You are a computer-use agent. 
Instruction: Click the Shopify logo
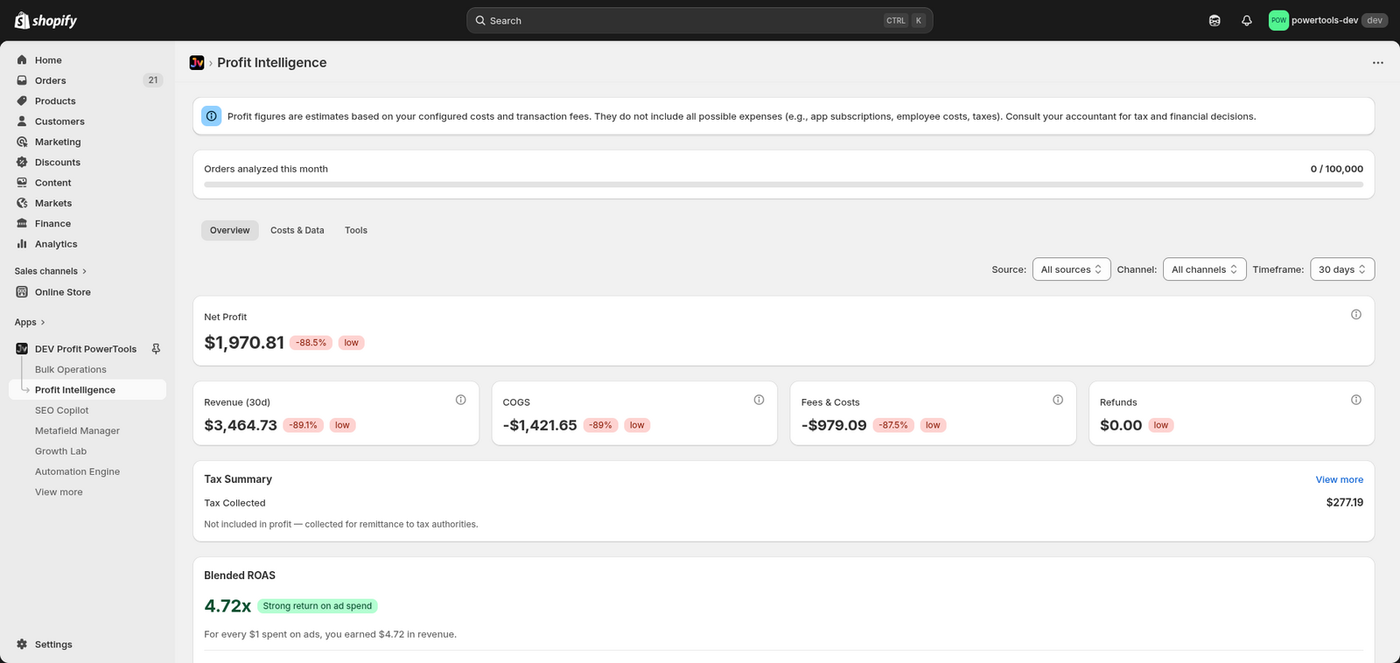45,20
